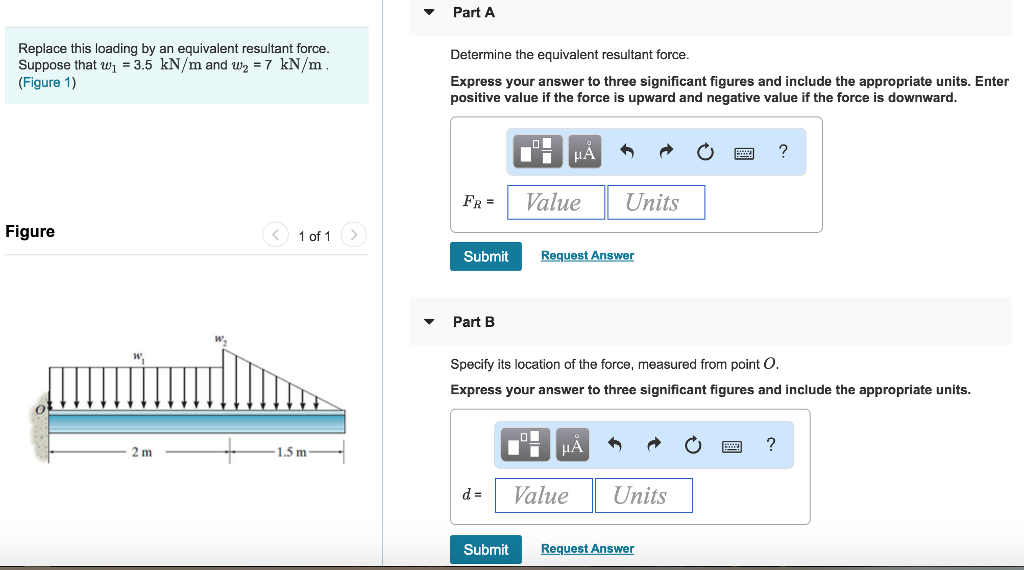1024x570 pixels.
Task: Open symbols (µÅ) menu in Part B
Action: [x=572, y=445]
